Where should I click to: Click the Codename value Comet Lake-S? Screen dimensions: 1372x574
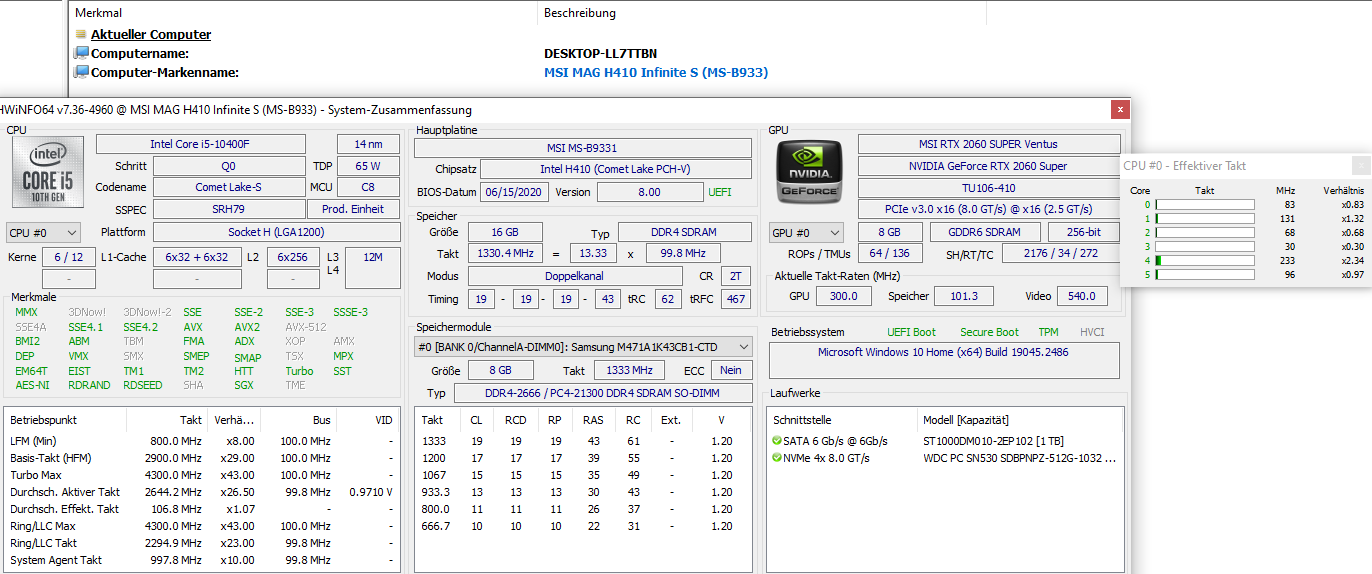229,187
